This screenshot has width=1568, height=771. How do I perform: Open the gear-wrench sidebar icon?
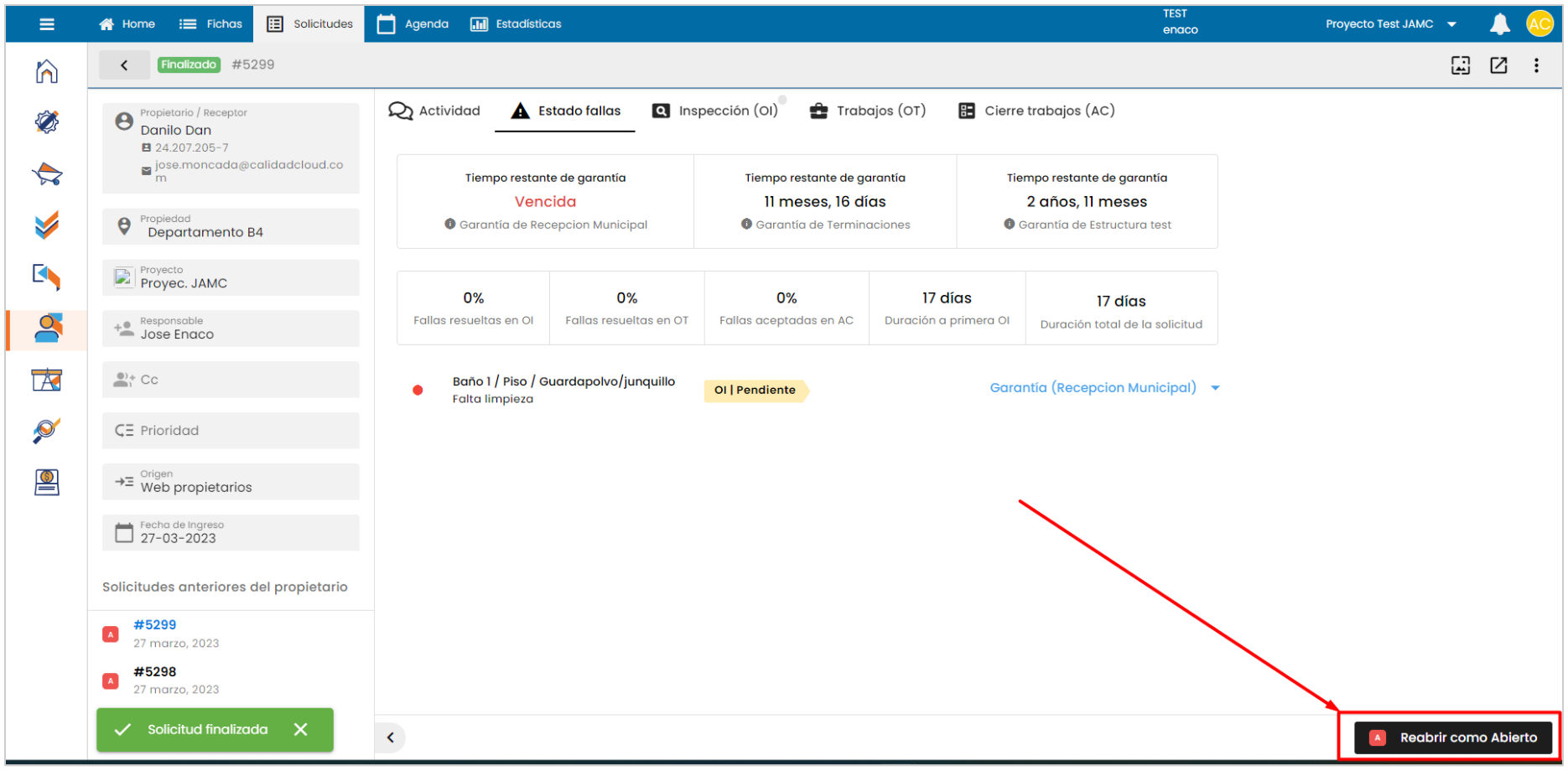(x=47, y=122)
